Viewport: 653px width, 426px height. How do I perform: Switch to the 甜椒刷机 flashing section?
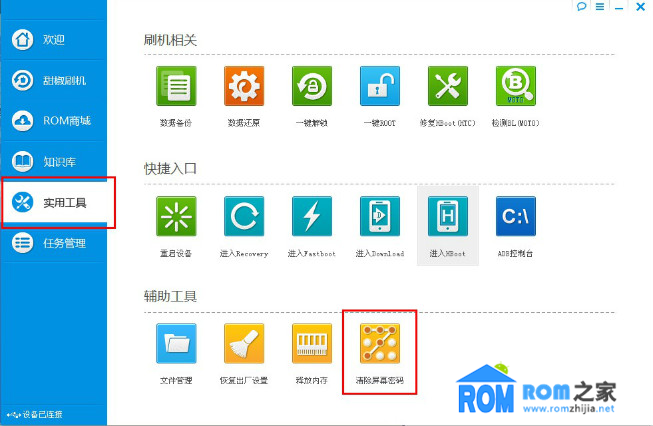point(53,80)
